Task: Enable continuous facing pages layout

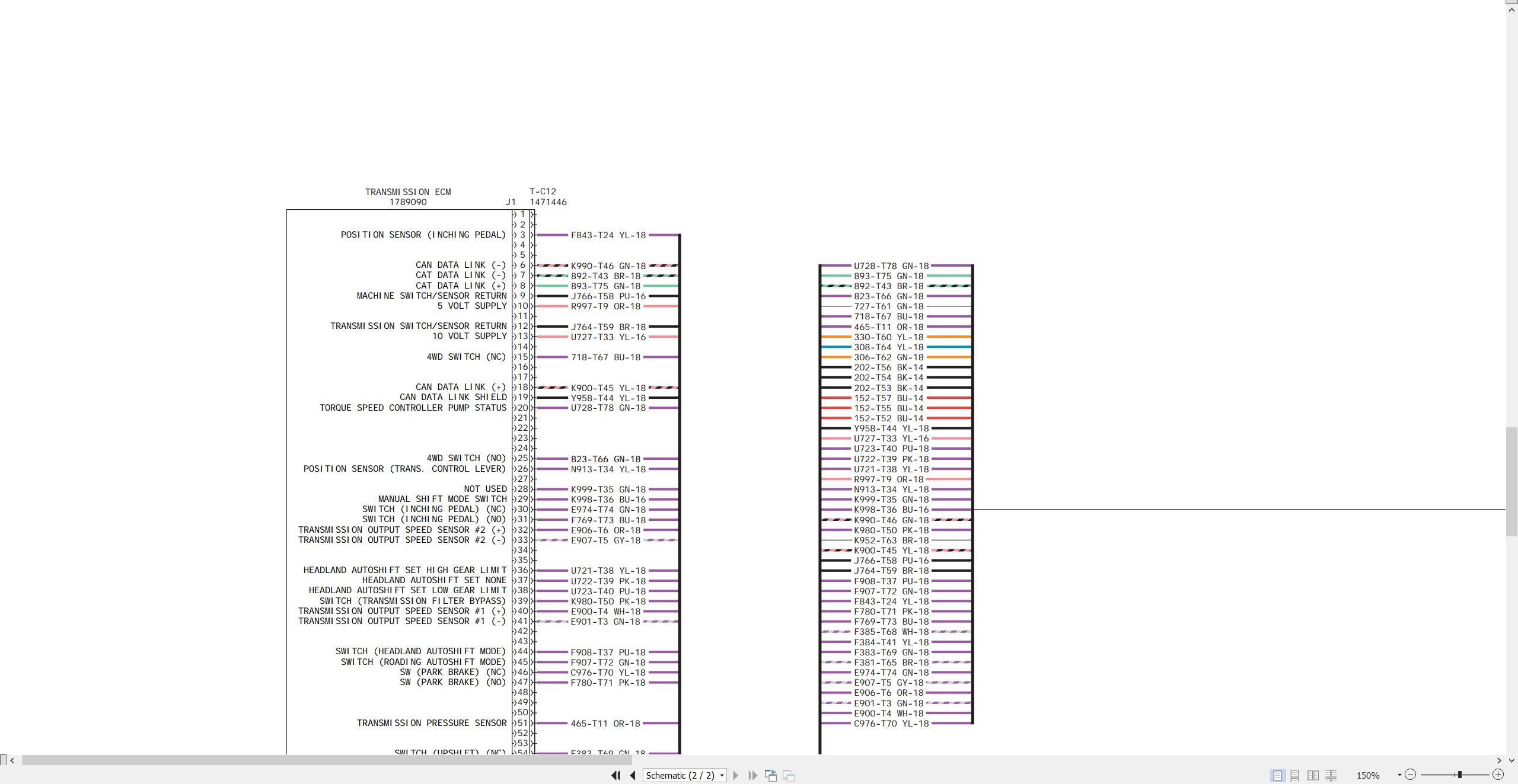Action: 1331,775
